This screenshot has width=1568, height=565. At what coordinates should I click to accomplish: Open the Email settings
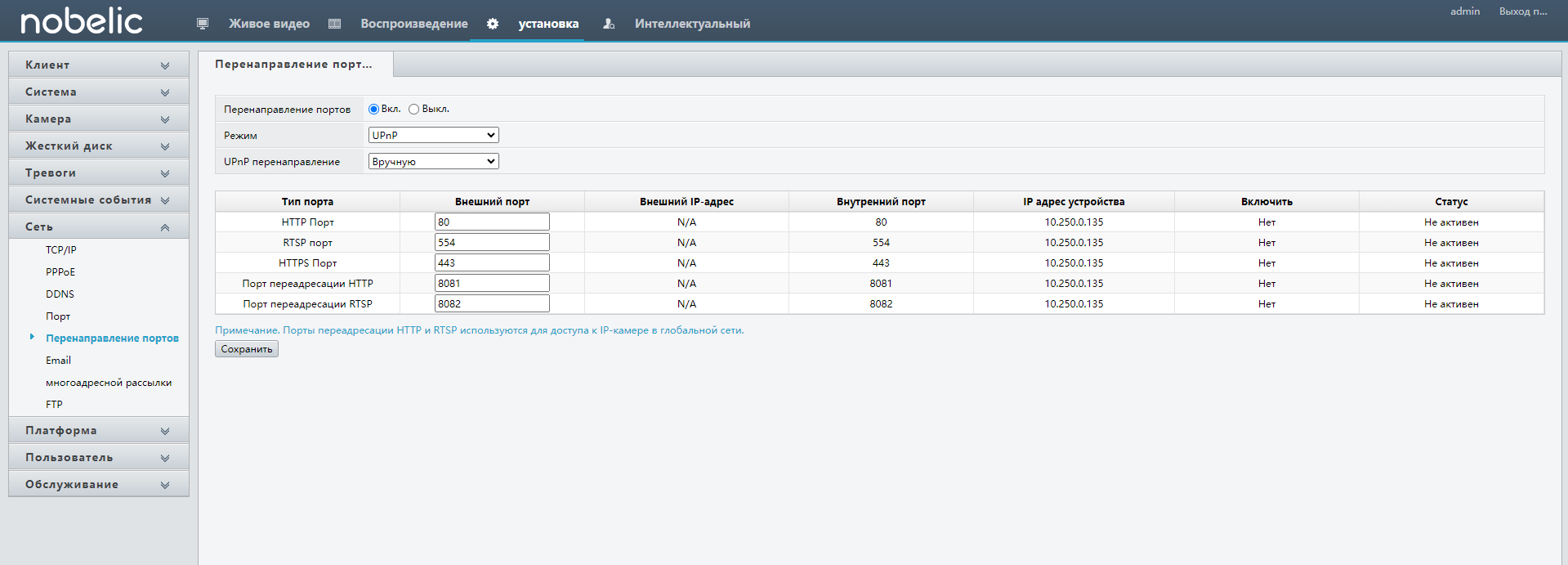coord(58,361)
